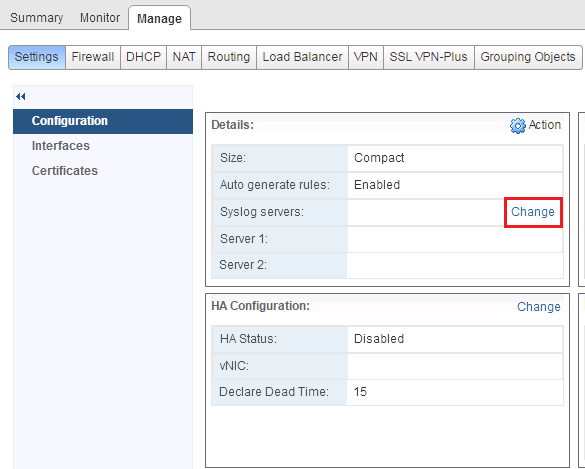
Task: Click Change link for Syslog servers
Action: [533, 212]
